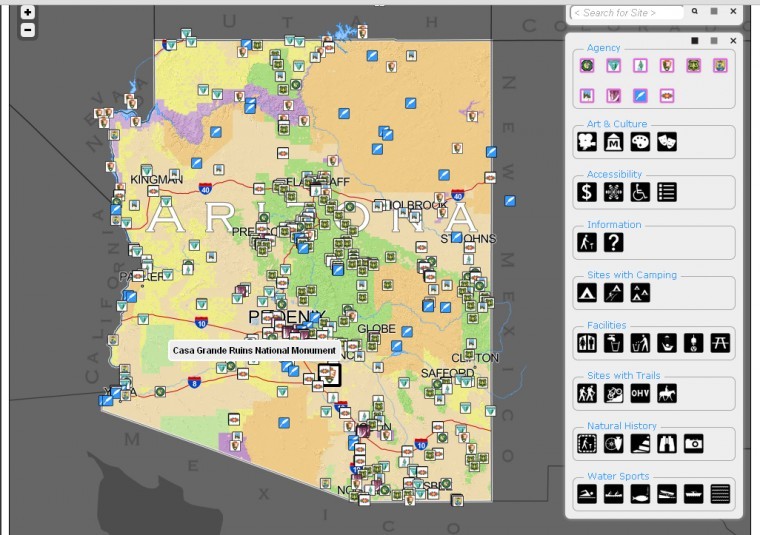This screenshot has width=760, height=535.
Task: Click fourth Facilities icon beside trash icon
Action: (x=667, y=343)
